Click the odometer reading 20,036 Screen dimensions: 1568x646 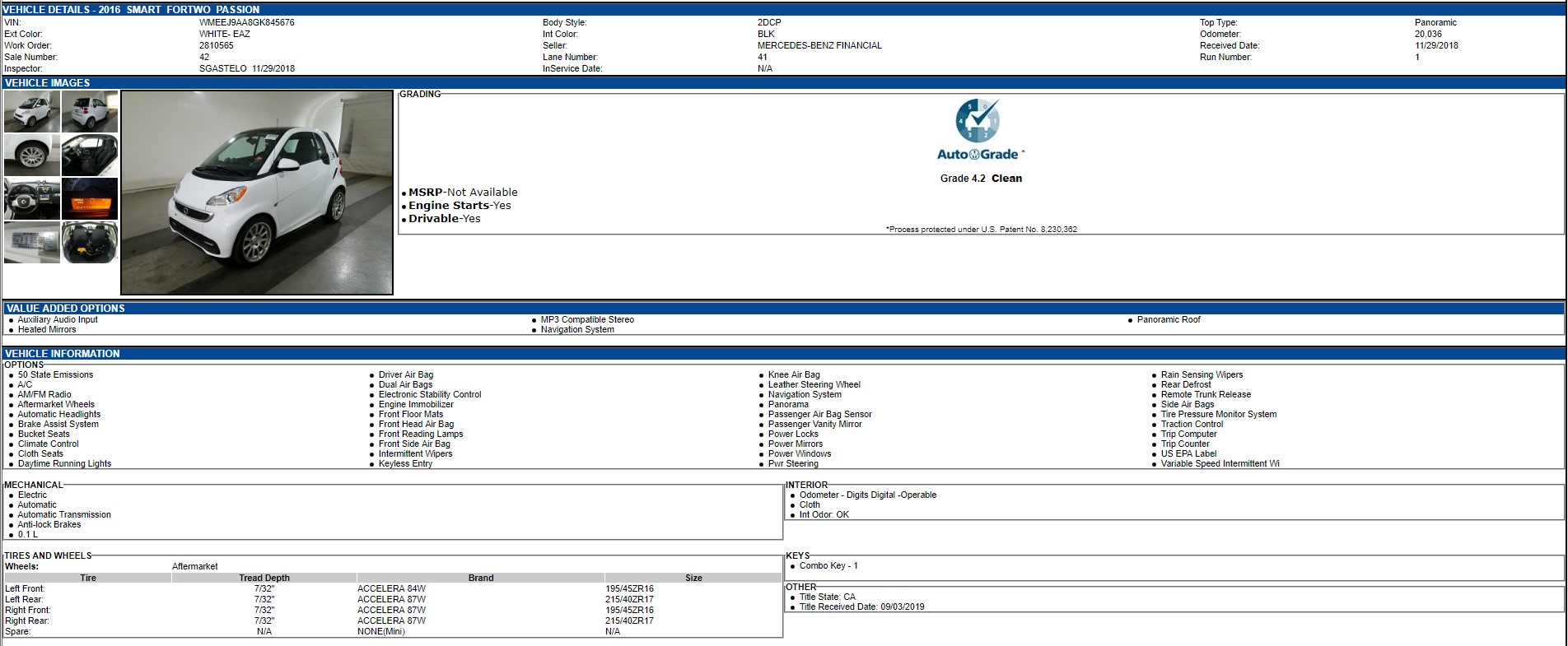coord(1428,34)
